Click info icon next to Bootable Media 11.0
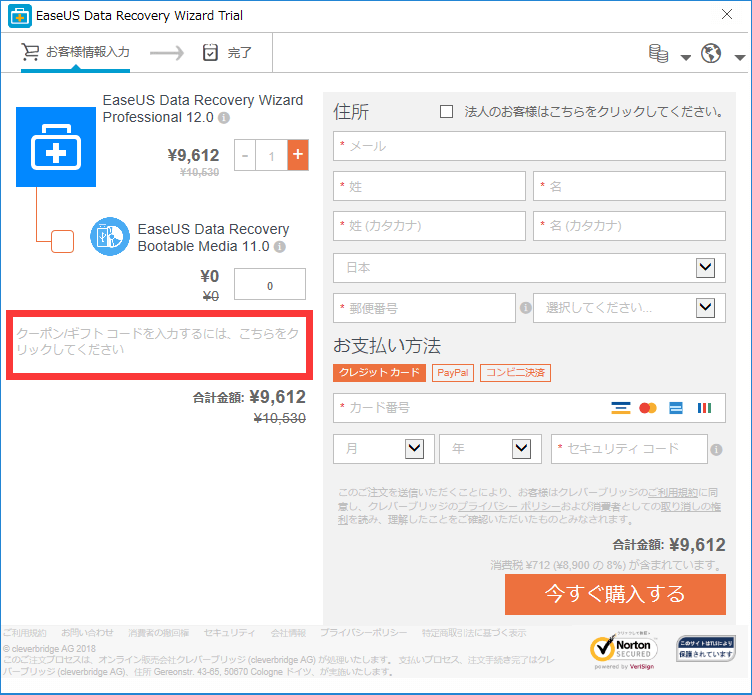Image resolution: width=752 pixels, height=695 pixels. pyautogui.click(x=280, y=247)
